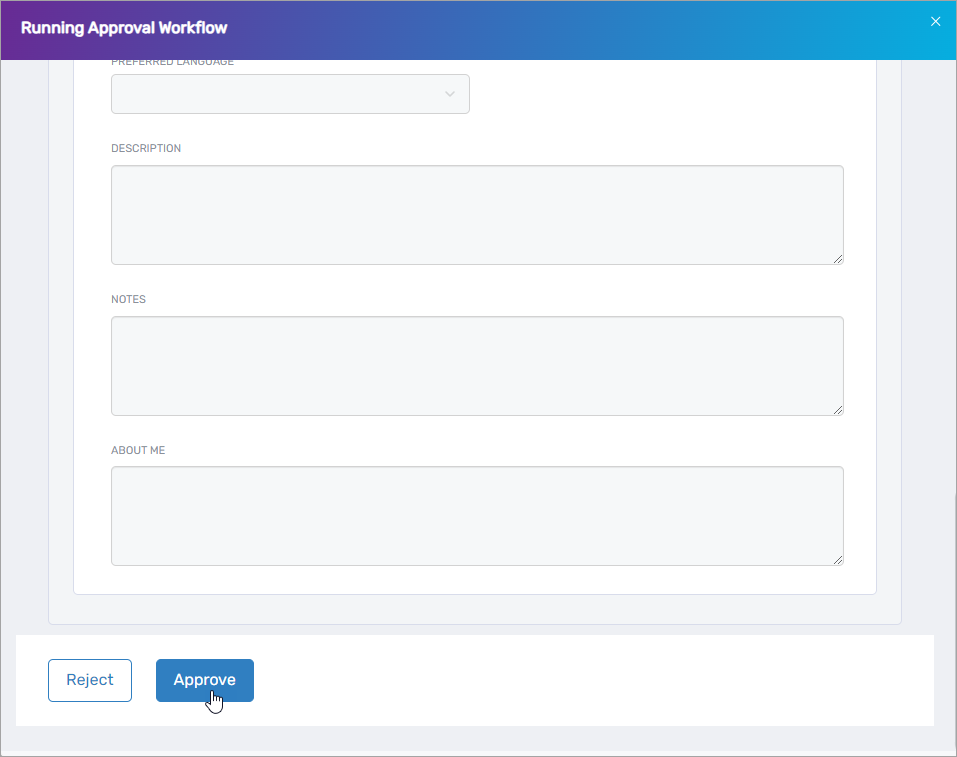Screen dimensions: 957x757
Task: Close the Running Approval Workflow dialog
Action: point(935,20)
